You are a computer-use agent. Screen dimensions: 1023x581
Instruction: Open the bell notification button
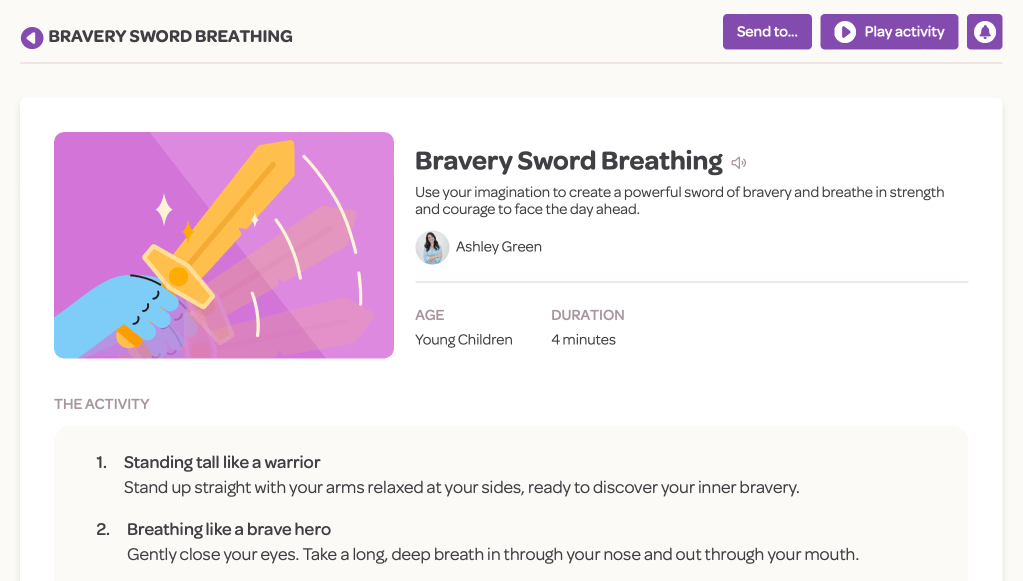(984, 32)
